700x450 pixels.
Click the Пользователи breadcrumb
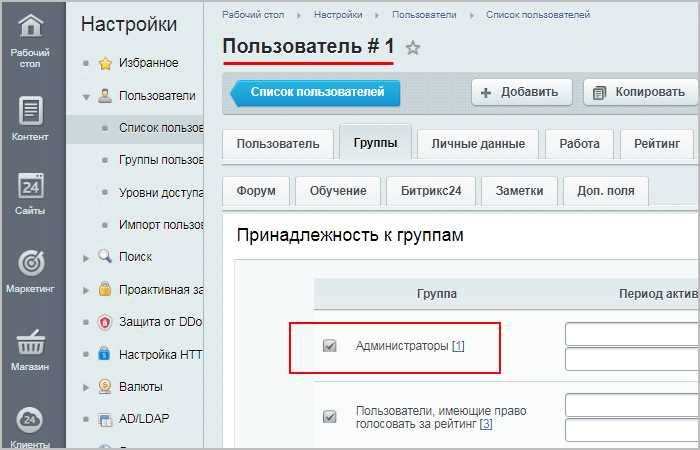[x=424, y=15]
